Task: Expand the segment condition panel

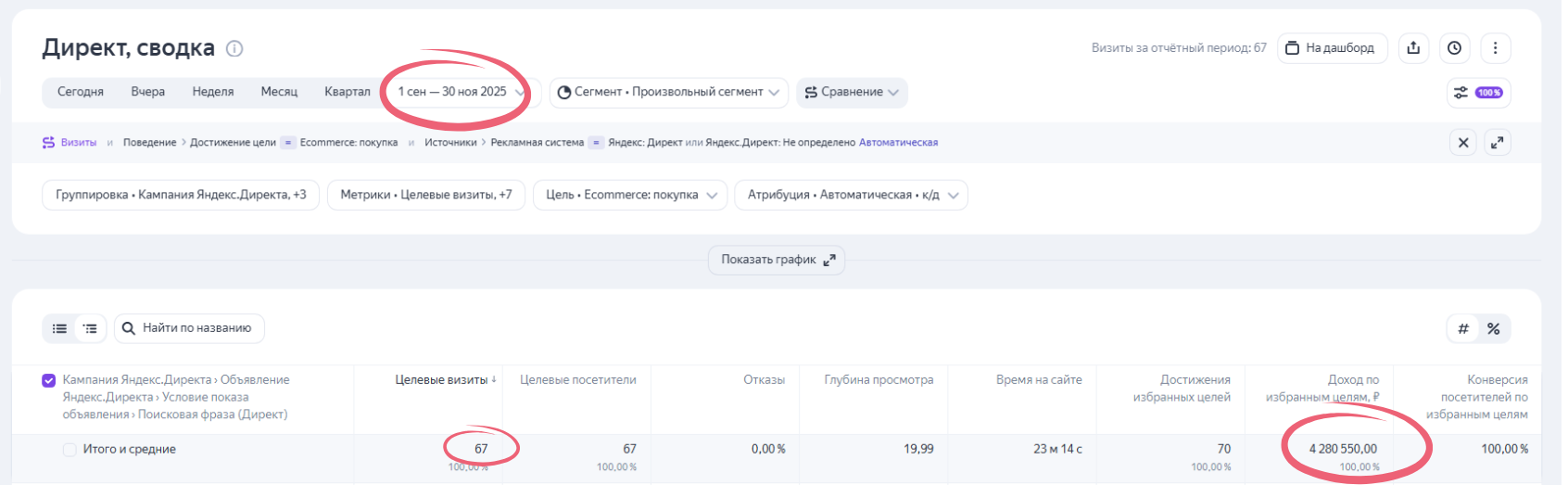Action: point(1498,143)
